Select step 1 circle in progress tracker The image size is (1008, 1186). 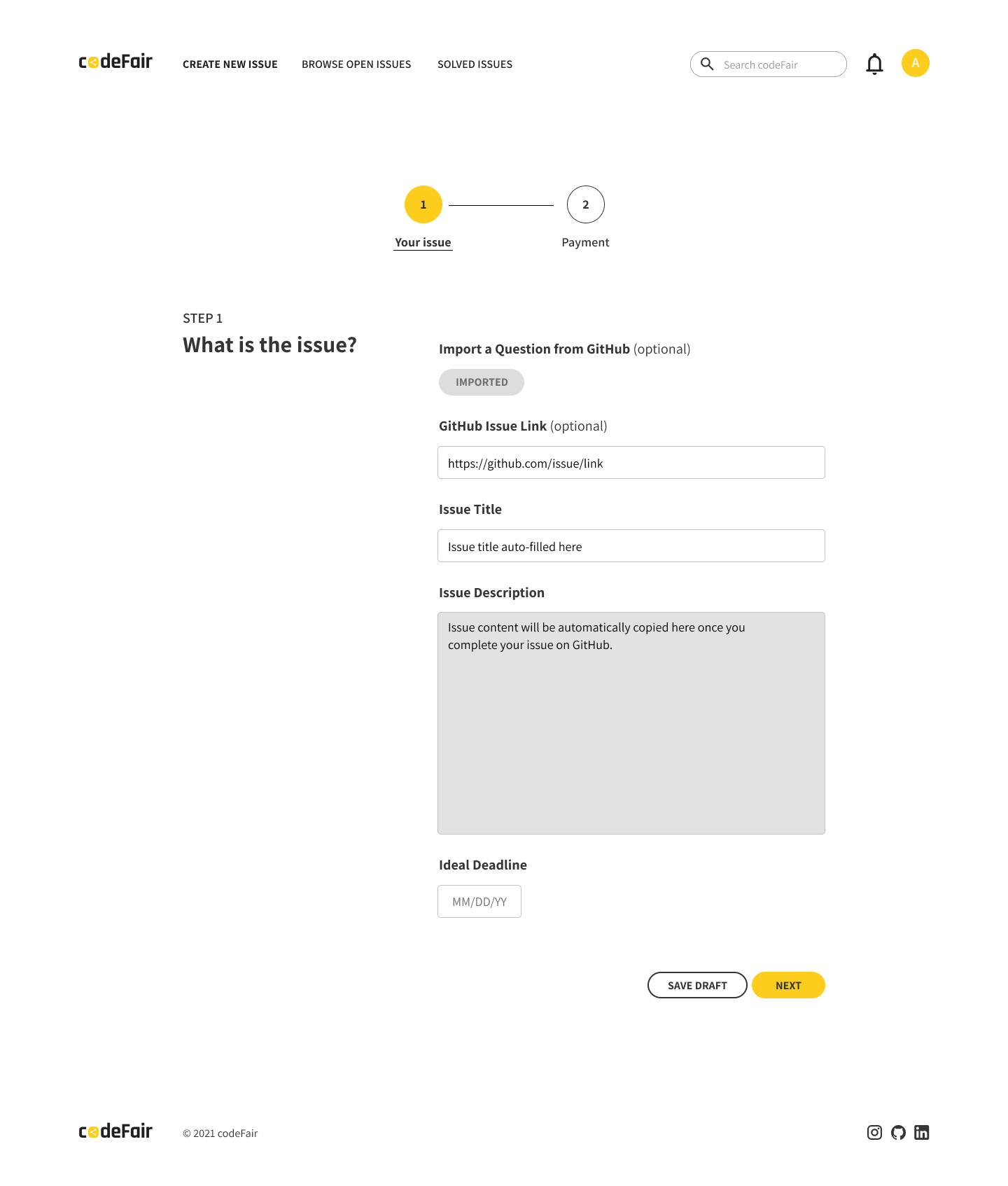(423, 204)
